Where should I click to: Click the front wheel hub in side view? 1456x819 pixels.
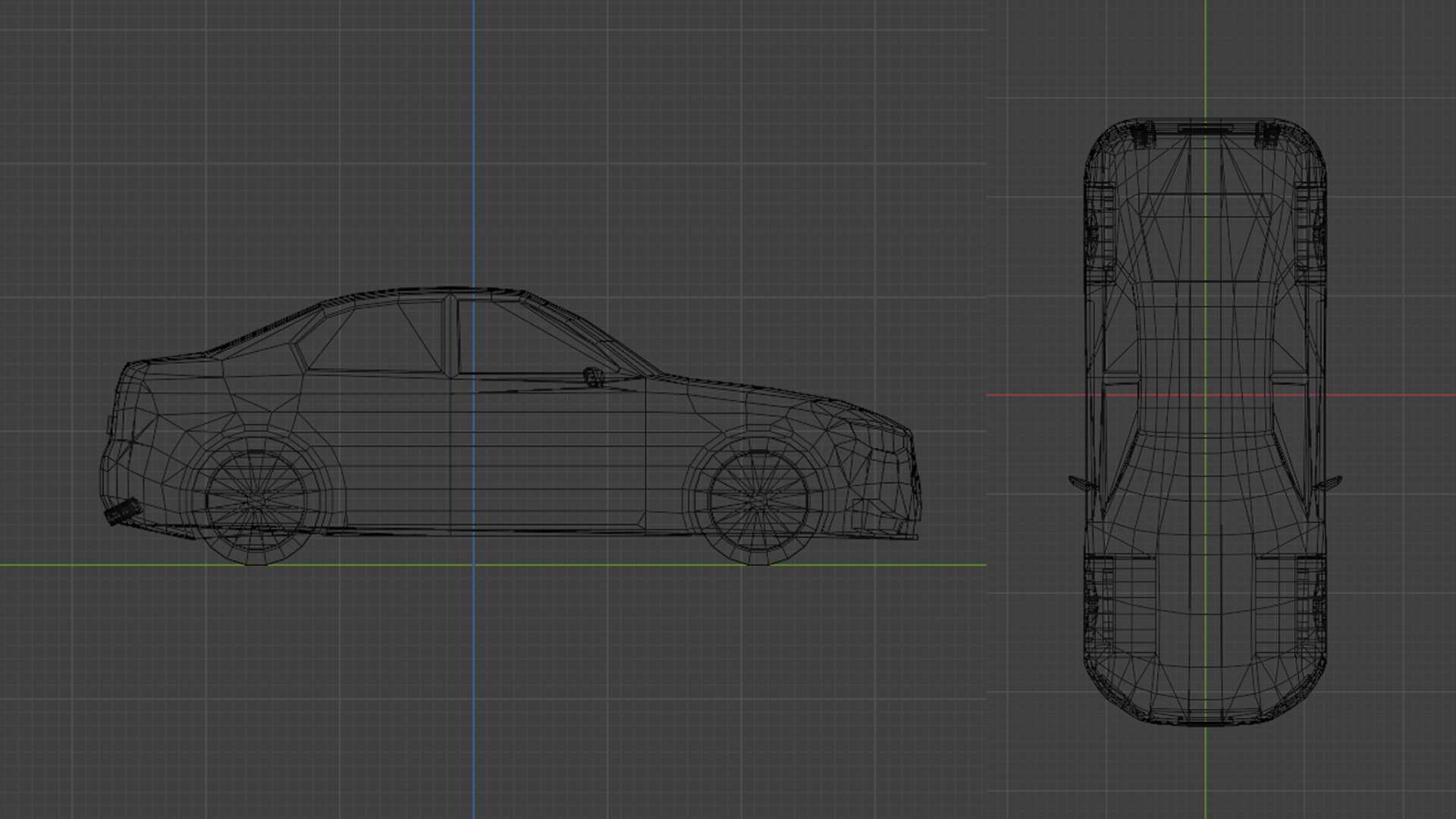pyautogui.click(x=758, y=500)
